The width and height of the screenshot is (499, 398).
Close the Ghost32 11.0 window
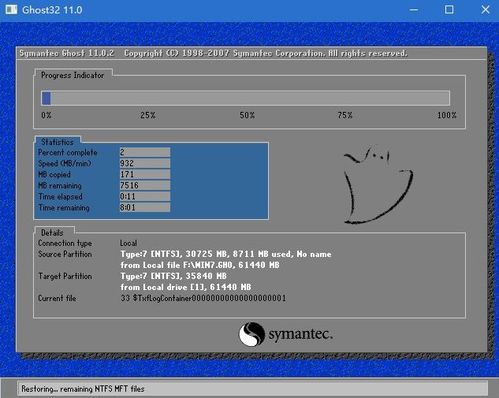click(x=485, y=10)
